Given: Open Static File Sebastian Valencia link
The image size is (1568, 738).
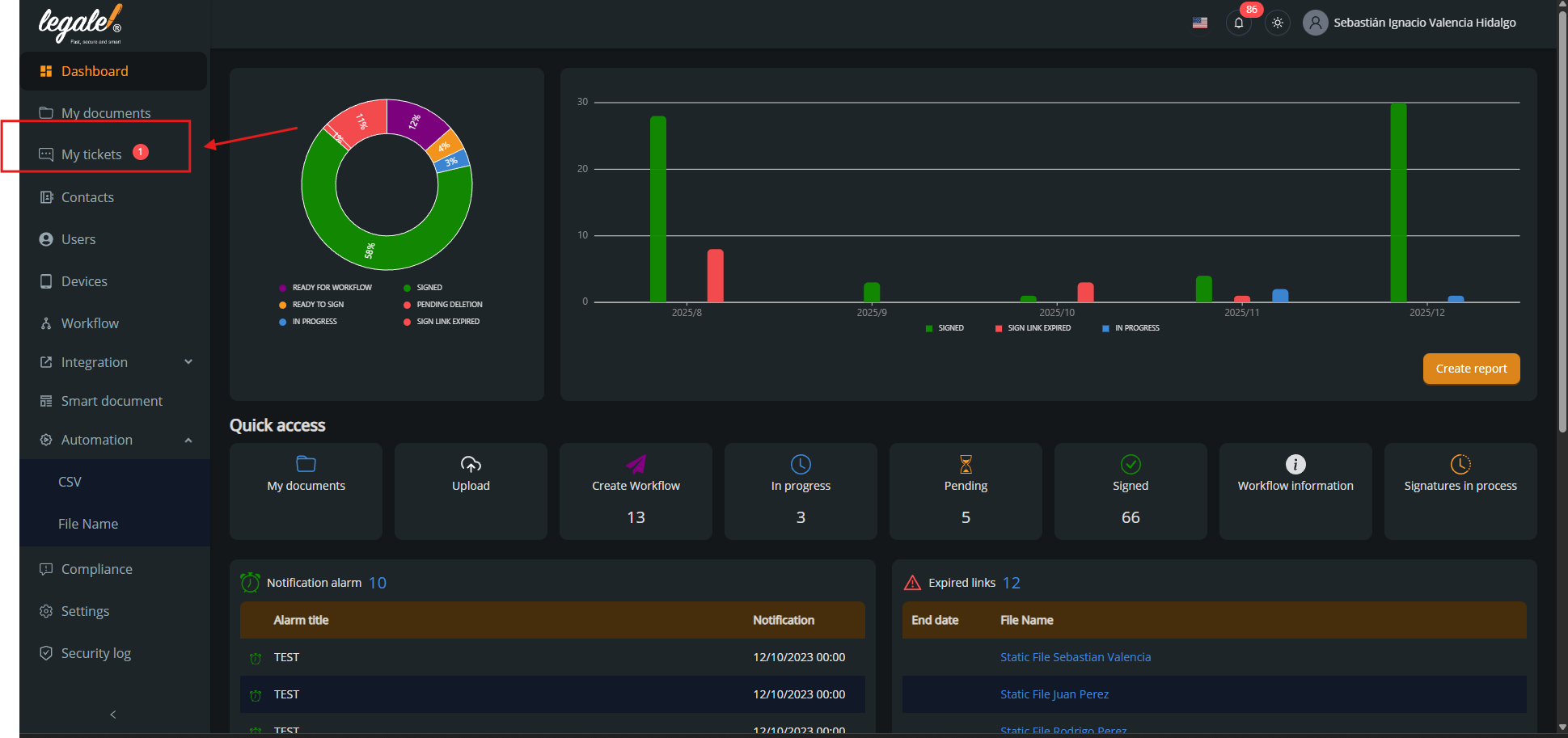Looking at the screenshot, I should point(1075,657).
